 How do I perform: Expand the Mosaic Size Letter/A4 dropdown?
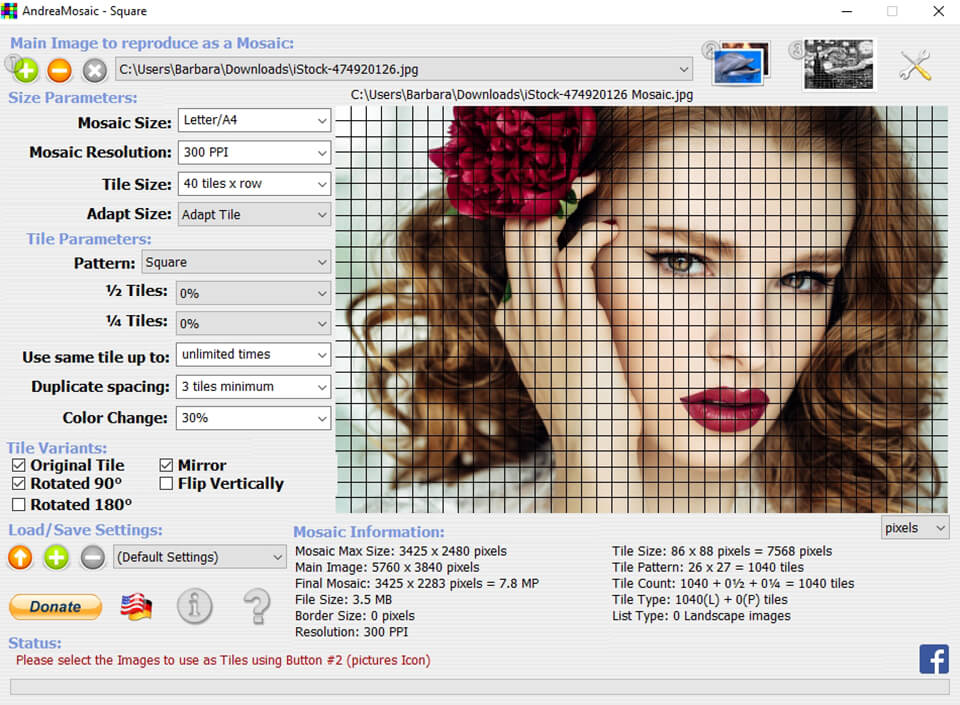(x=254, y=121)
